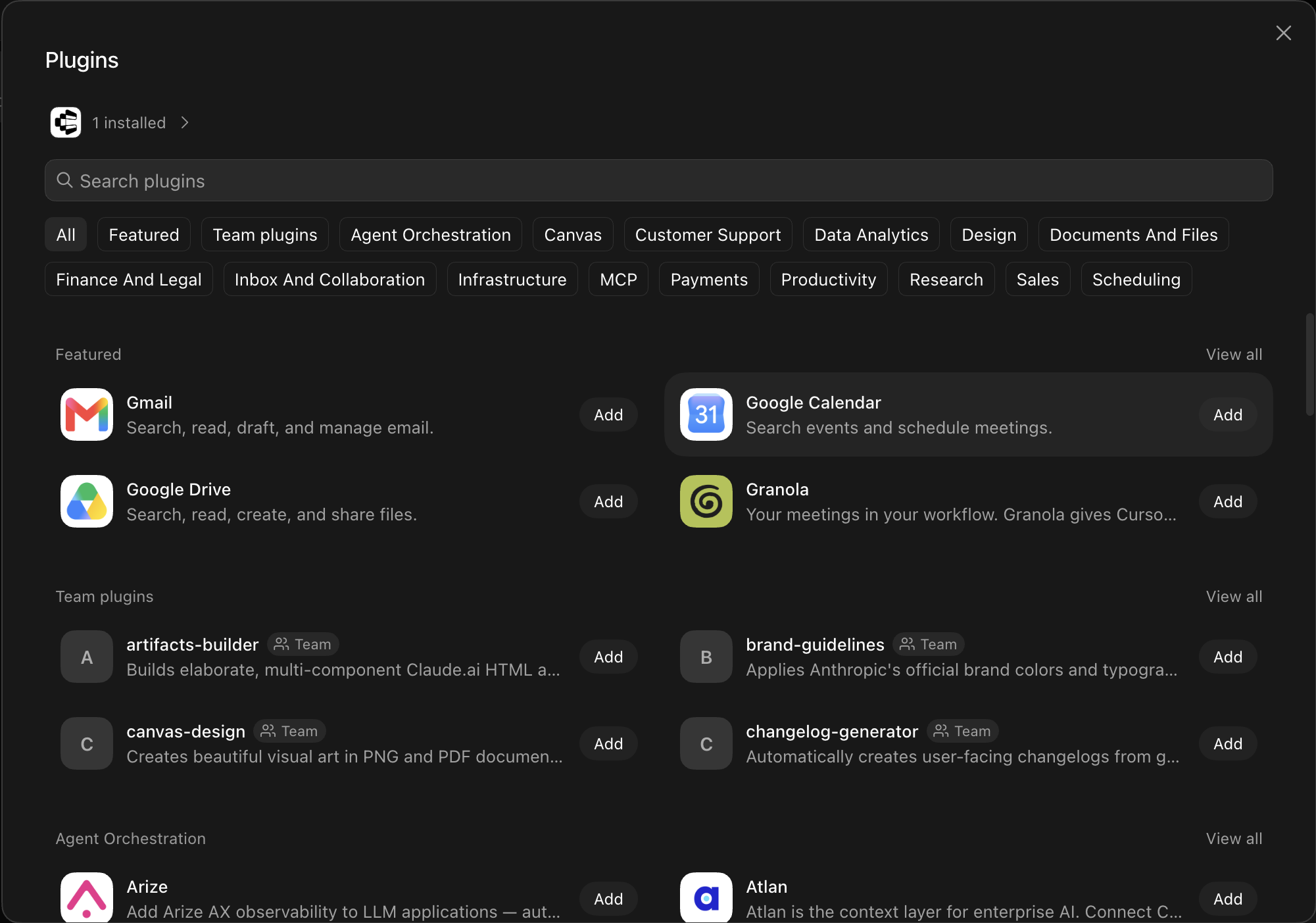1316x923 pixels.
Task: Click the brand-guidelines B icon
Action: (x=706, y=657)
